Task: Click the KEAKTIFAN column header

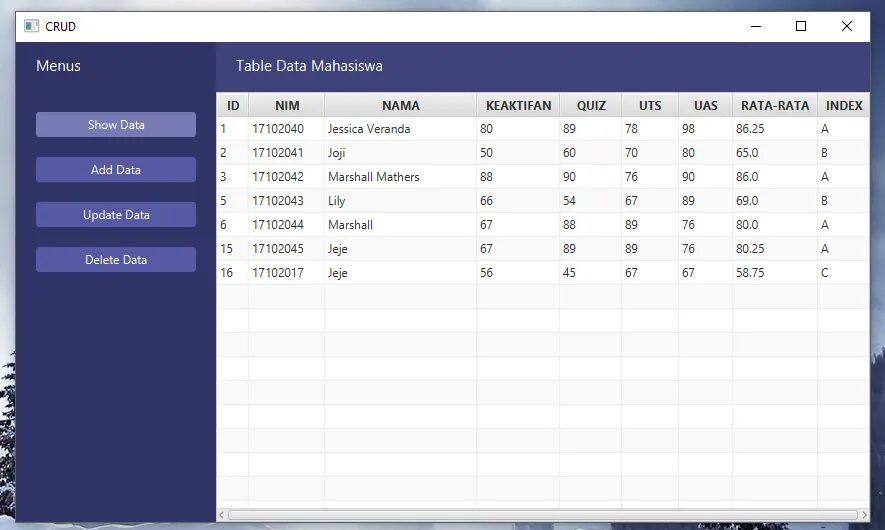Action: 518,106
